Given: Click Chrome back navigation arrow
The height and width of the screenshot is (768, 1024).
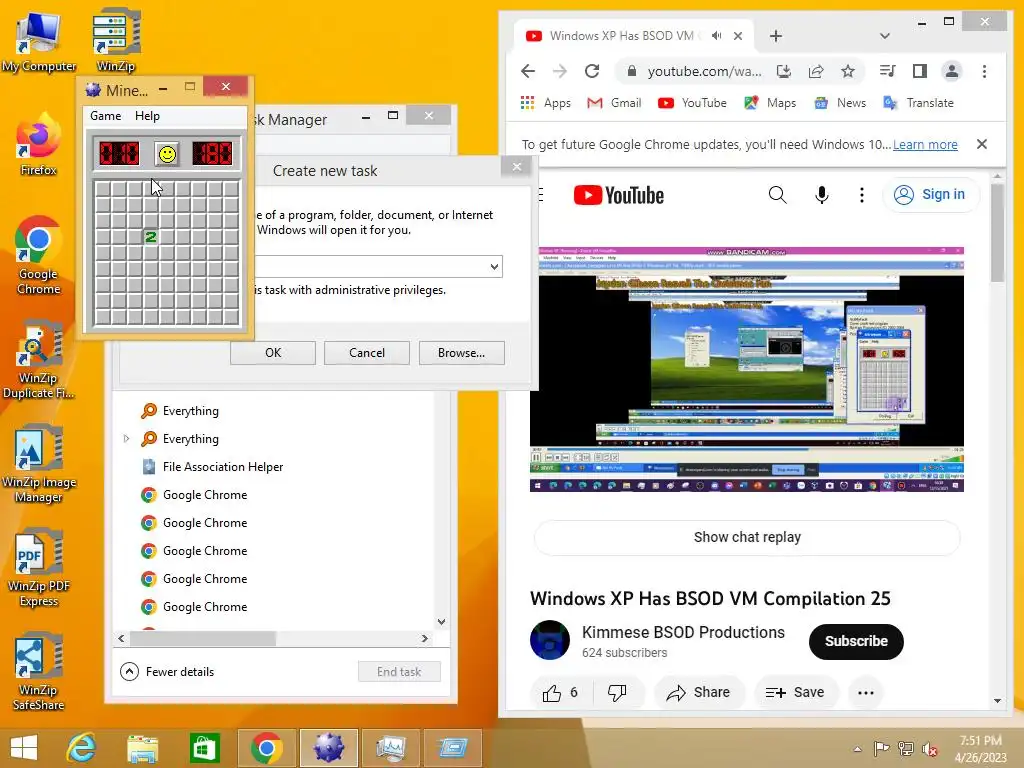Looking at the screenshot, I should 528,71.
